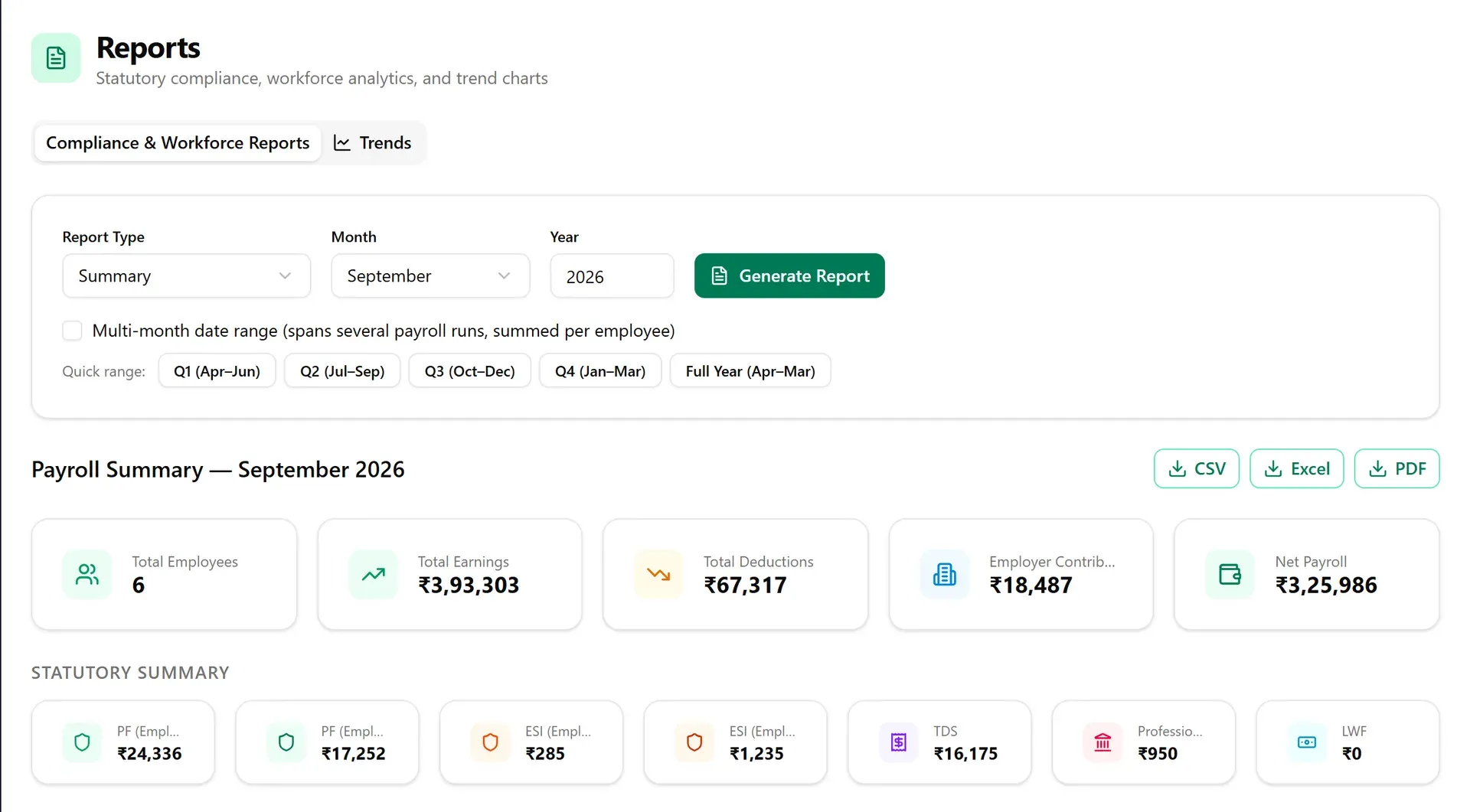Click the download icon on CSV button
This screenshot has height=812, width=1470.
tap(1178, 469)
